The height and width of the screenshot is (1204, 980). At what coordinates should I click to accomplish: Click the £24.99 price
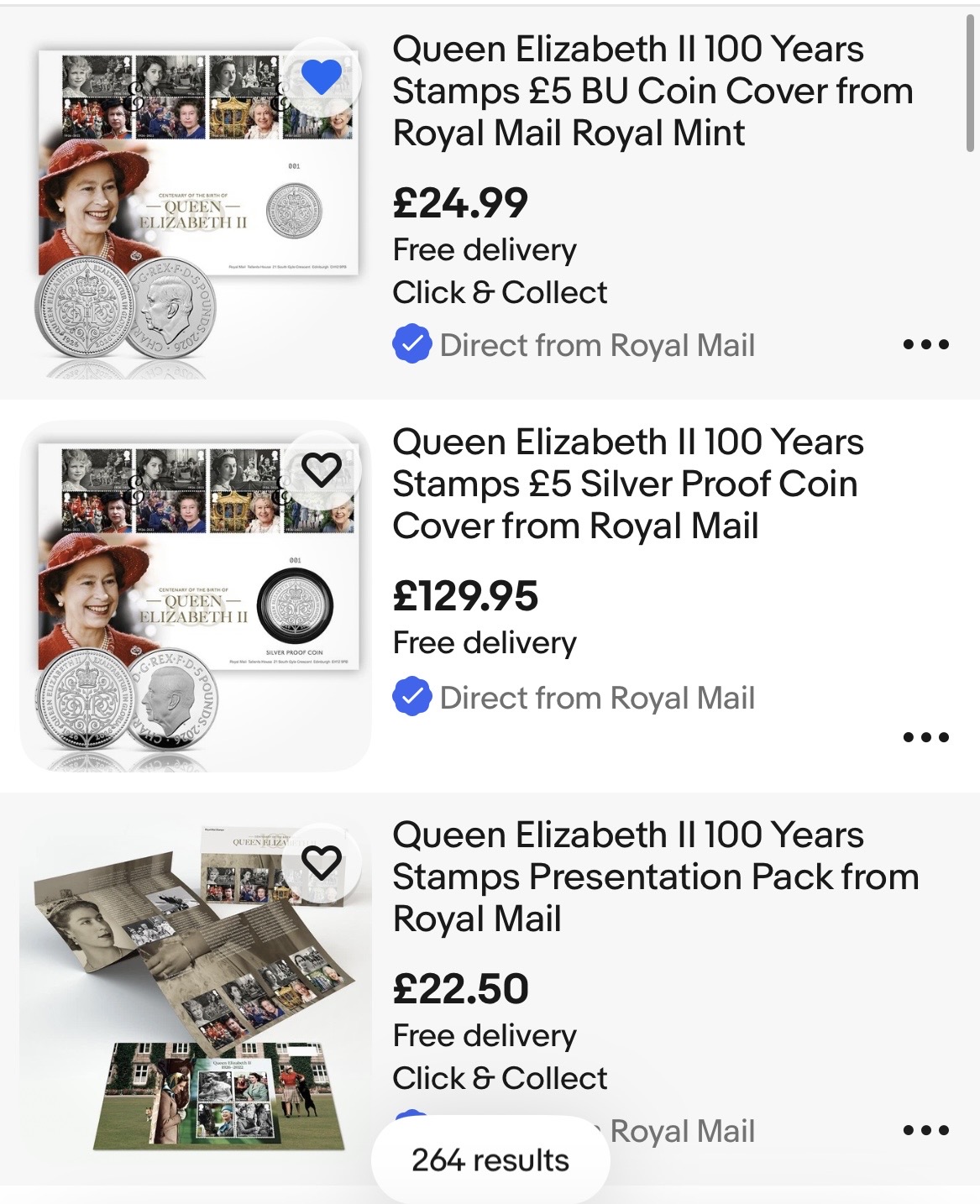click(460, 203)
